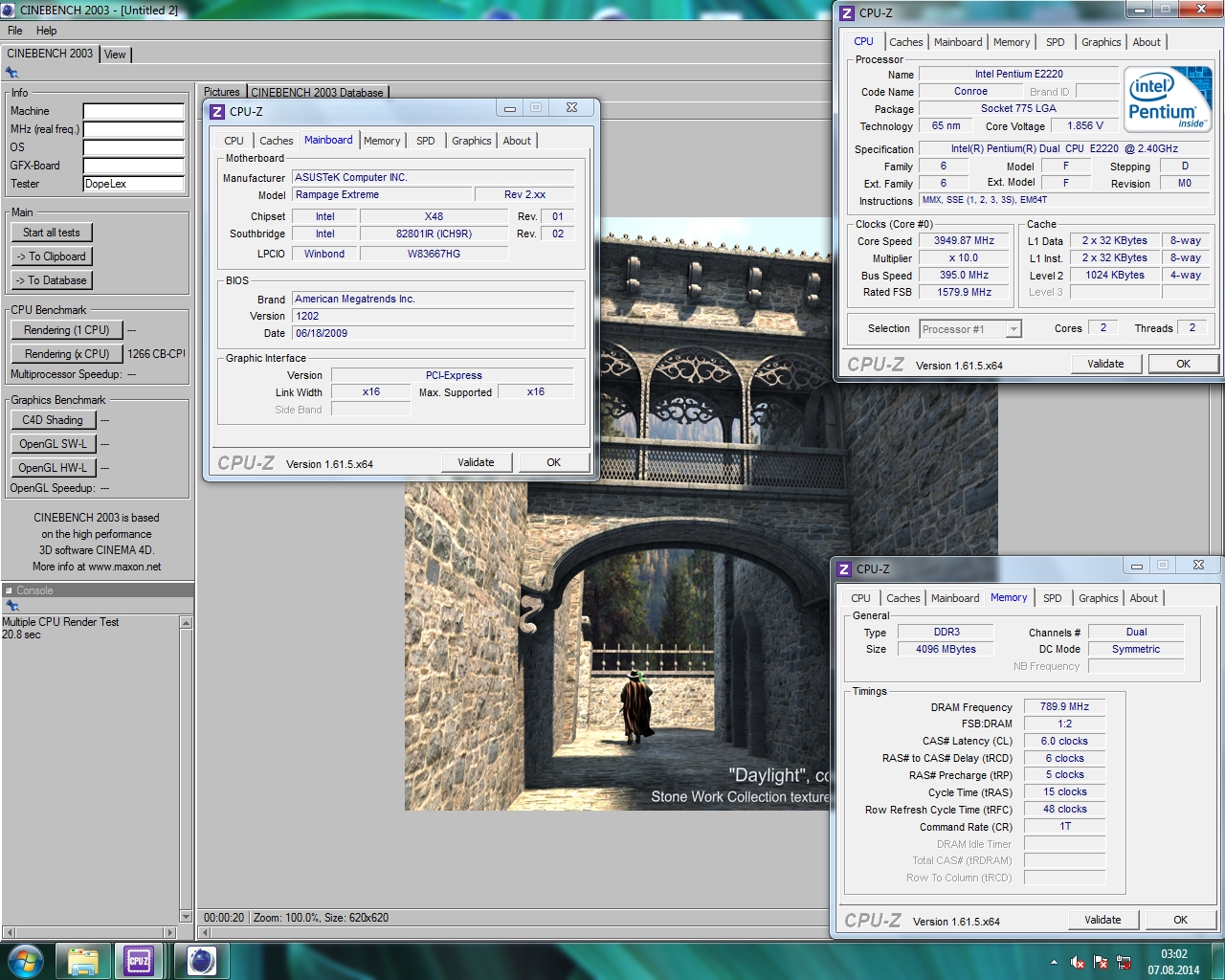Viewport: 1225px width, 980px height.
Task: Click the Intel Pentium inside logo
Action: (1167, 99)
